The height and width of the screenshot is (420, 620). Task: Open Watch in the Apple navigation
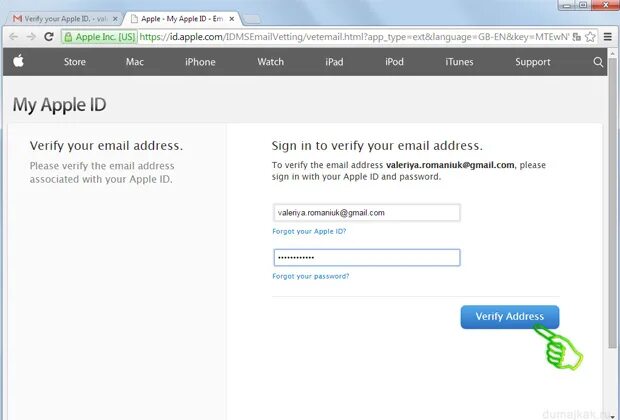[270, 62]
